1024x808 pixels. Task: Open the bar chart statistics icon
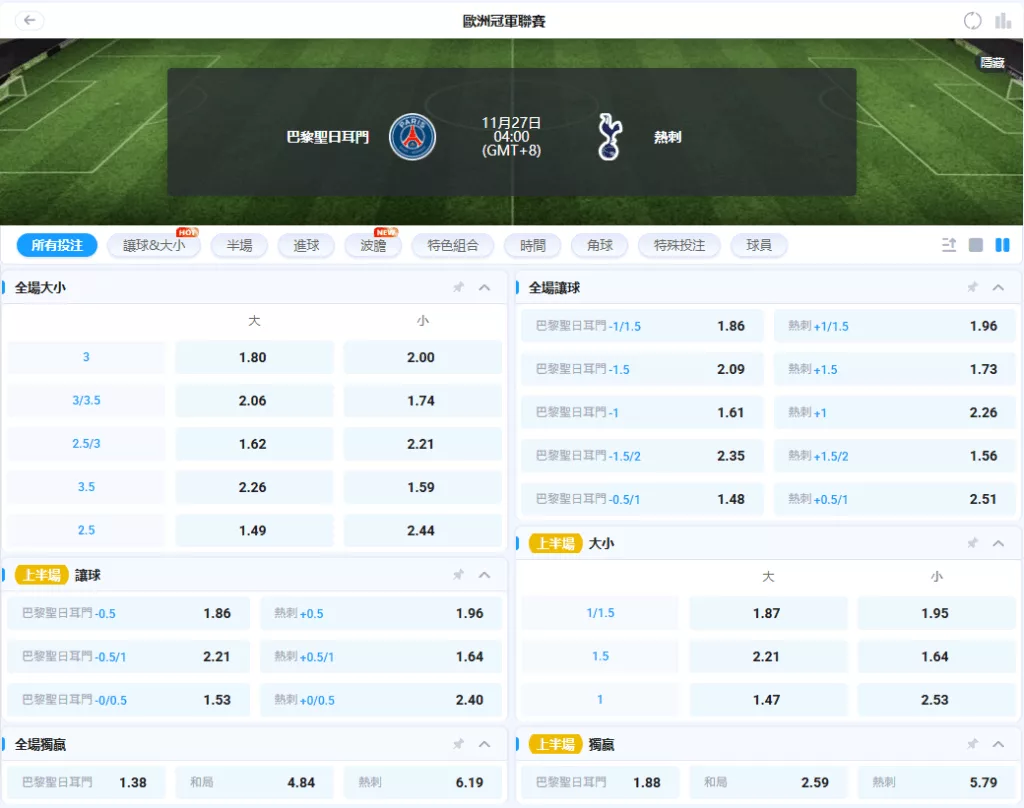pyautogui.click(x=1003, y=21)
